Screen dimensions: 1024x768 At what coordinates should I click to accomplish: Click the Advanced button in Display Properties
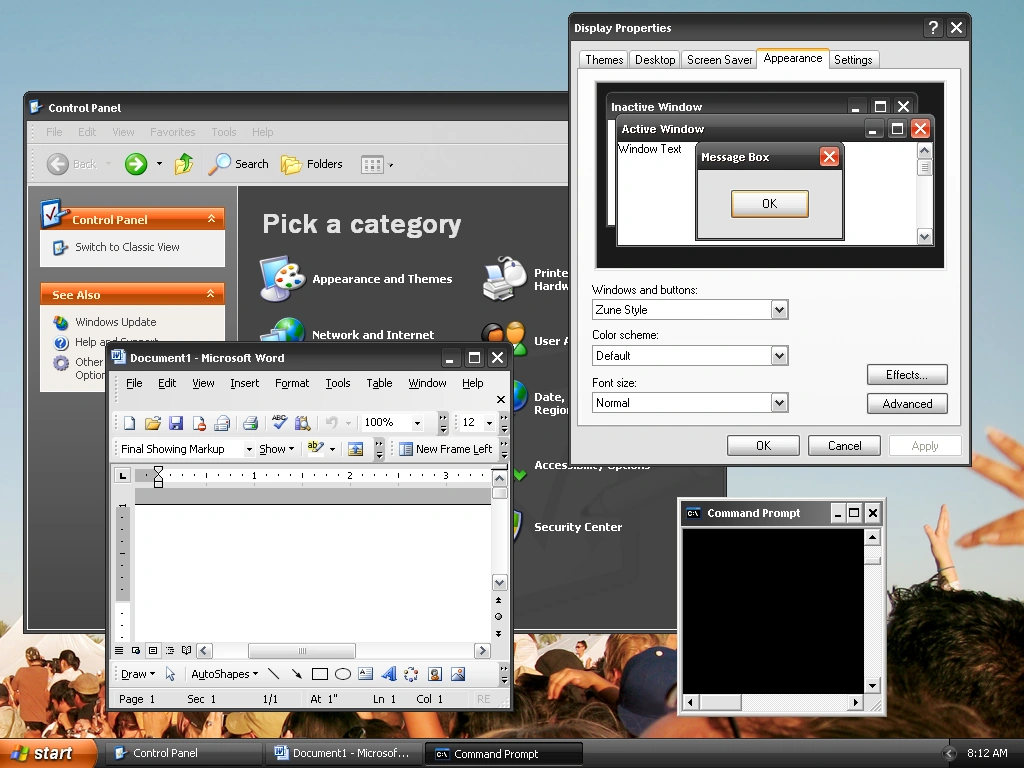coord(907,404)
